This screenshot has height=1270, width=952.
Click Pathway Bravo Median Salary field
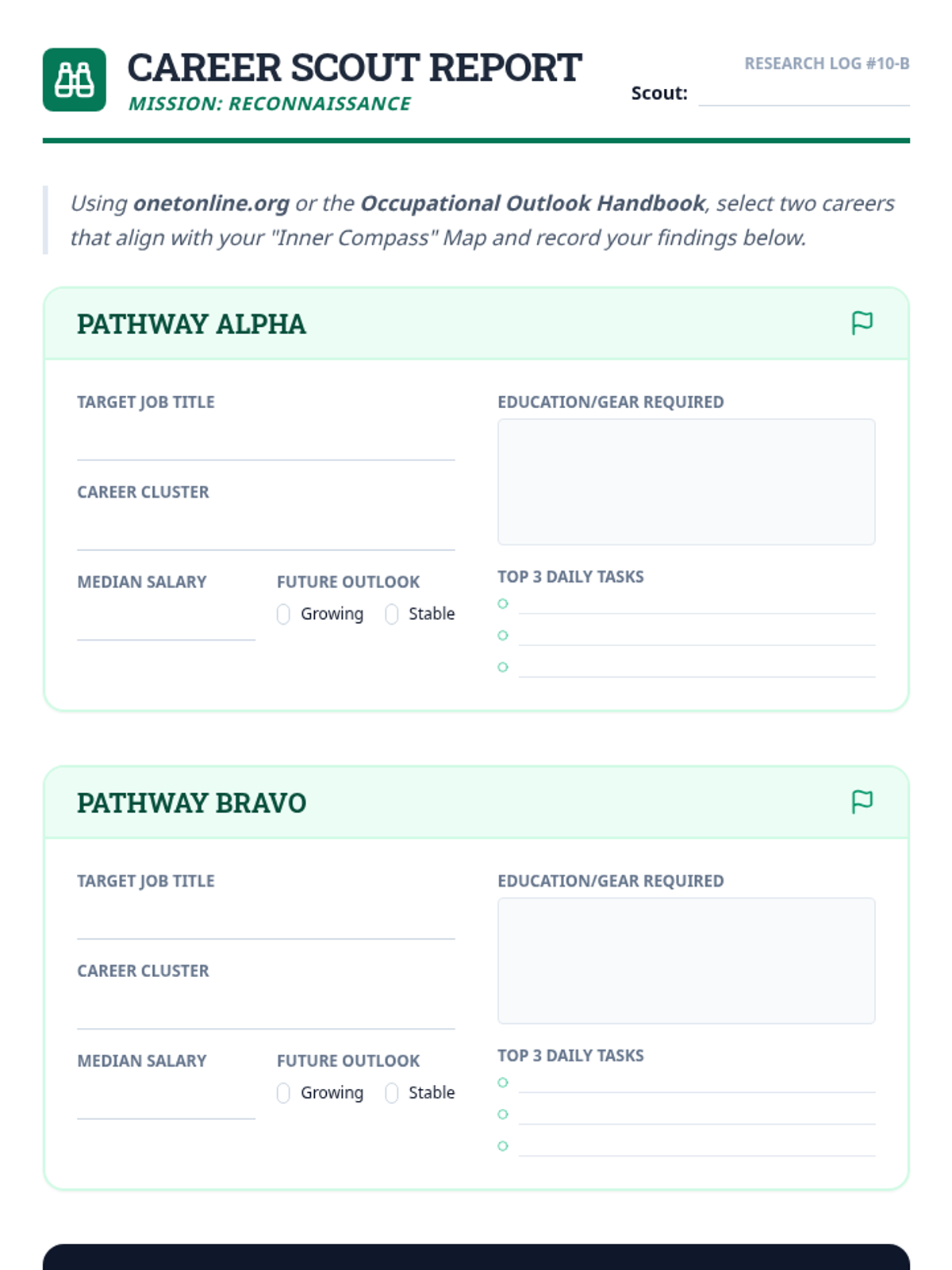[166, 1102]
